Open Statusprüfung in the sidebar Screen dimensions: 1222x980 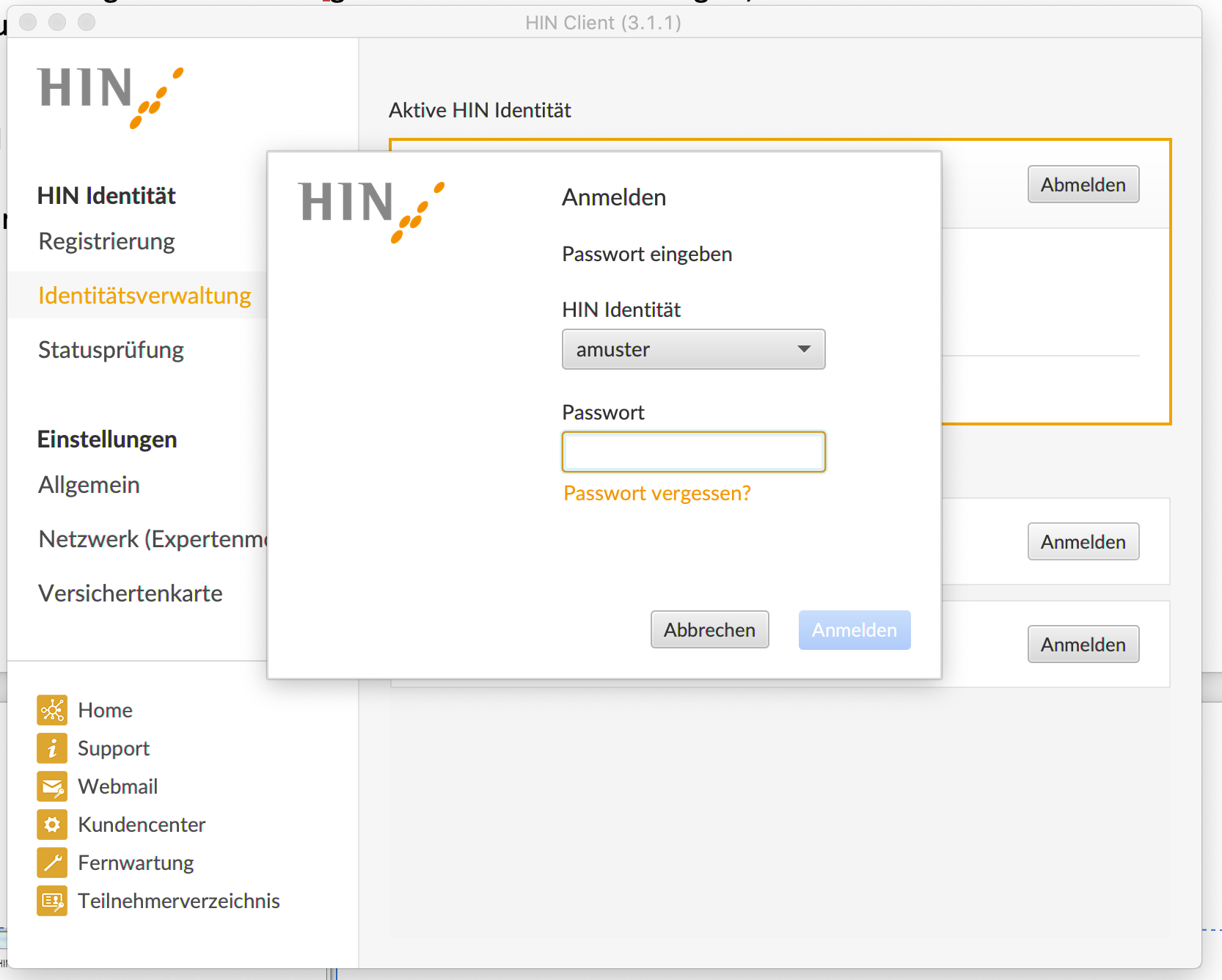point(111,350)
